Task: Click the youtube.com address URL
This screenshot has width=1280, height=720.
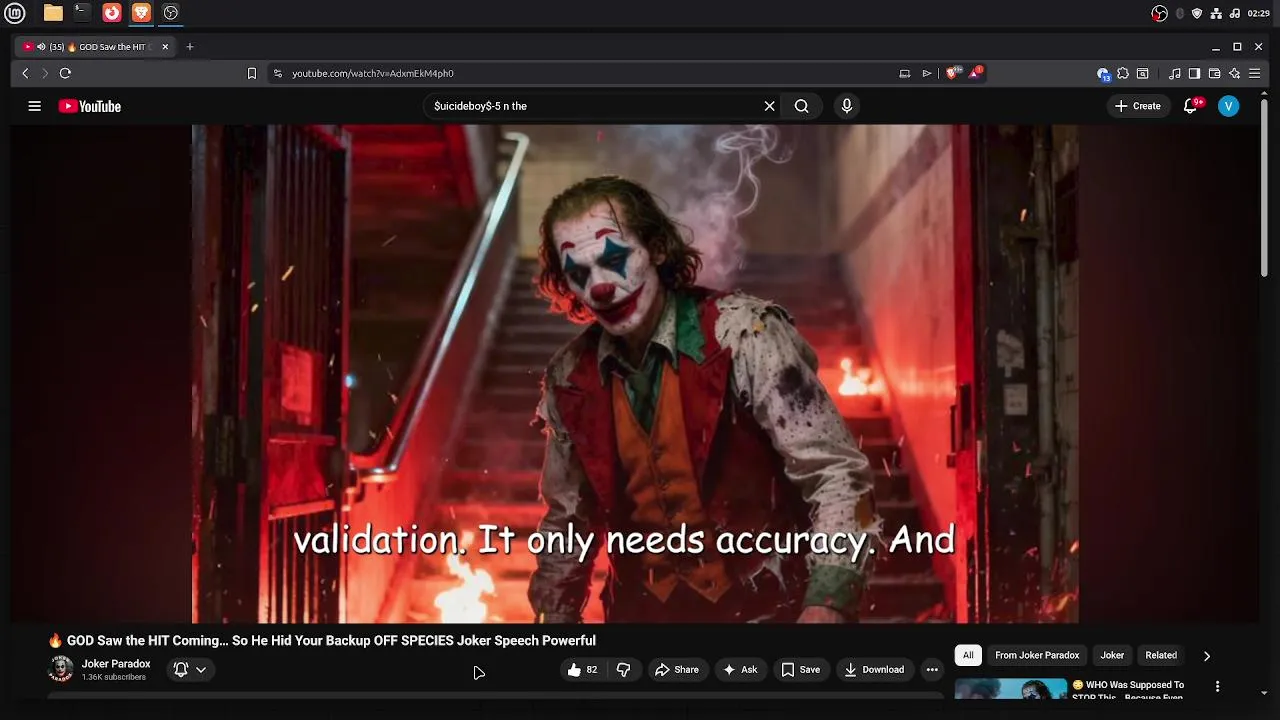Action: pyautogui.click(x=373, y=73)
